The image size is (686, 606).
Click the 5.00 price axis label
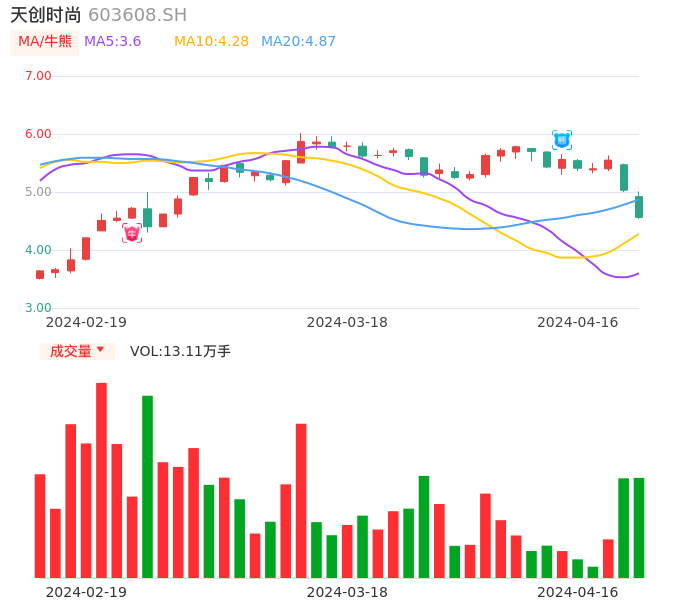pos(38,192)
